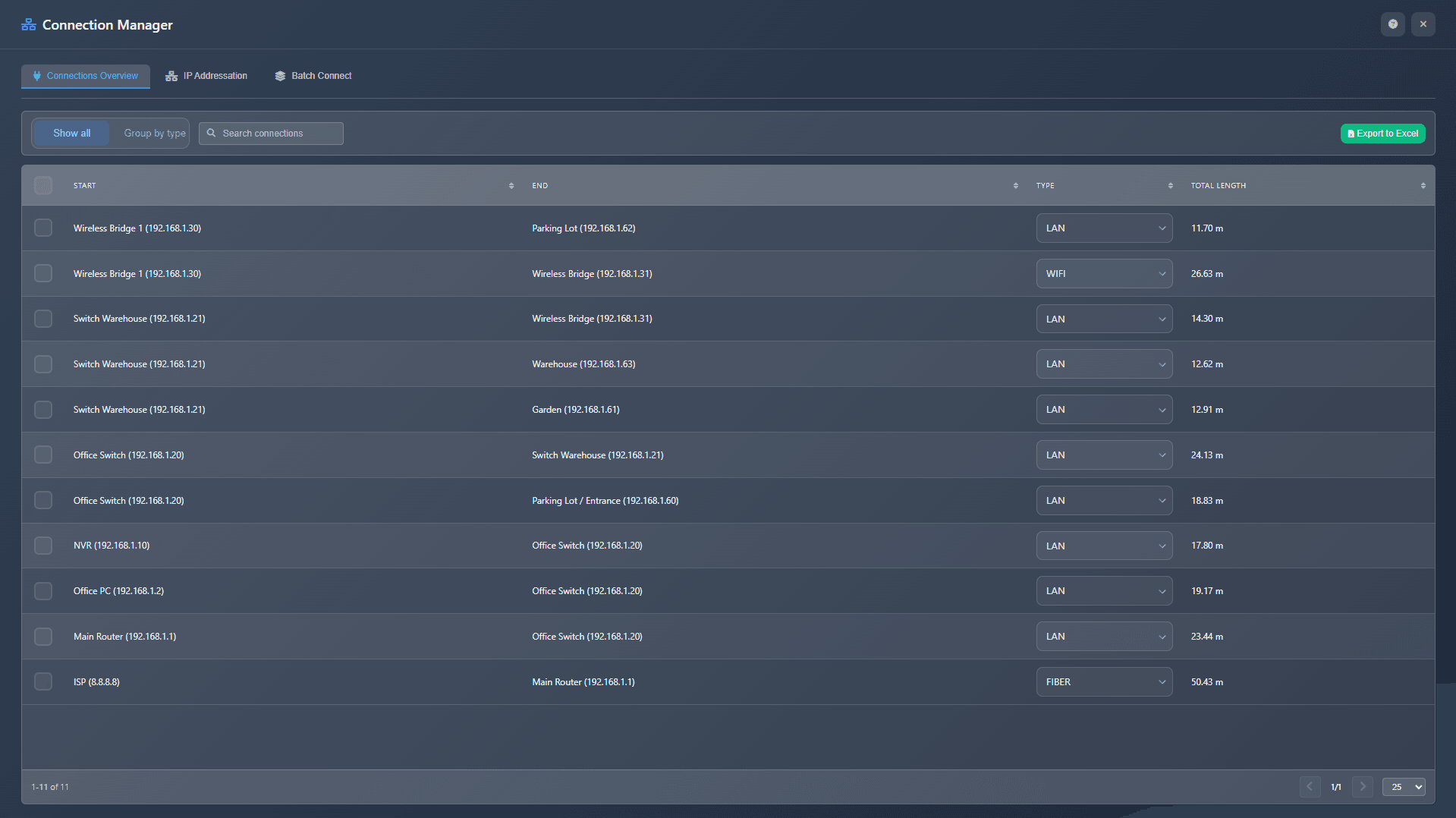Image resolution: width=1456 pixels, height=818 pixels.
Task: Check the ISP (8.8.8.8) row checkbox
Action: click(43, 681)
